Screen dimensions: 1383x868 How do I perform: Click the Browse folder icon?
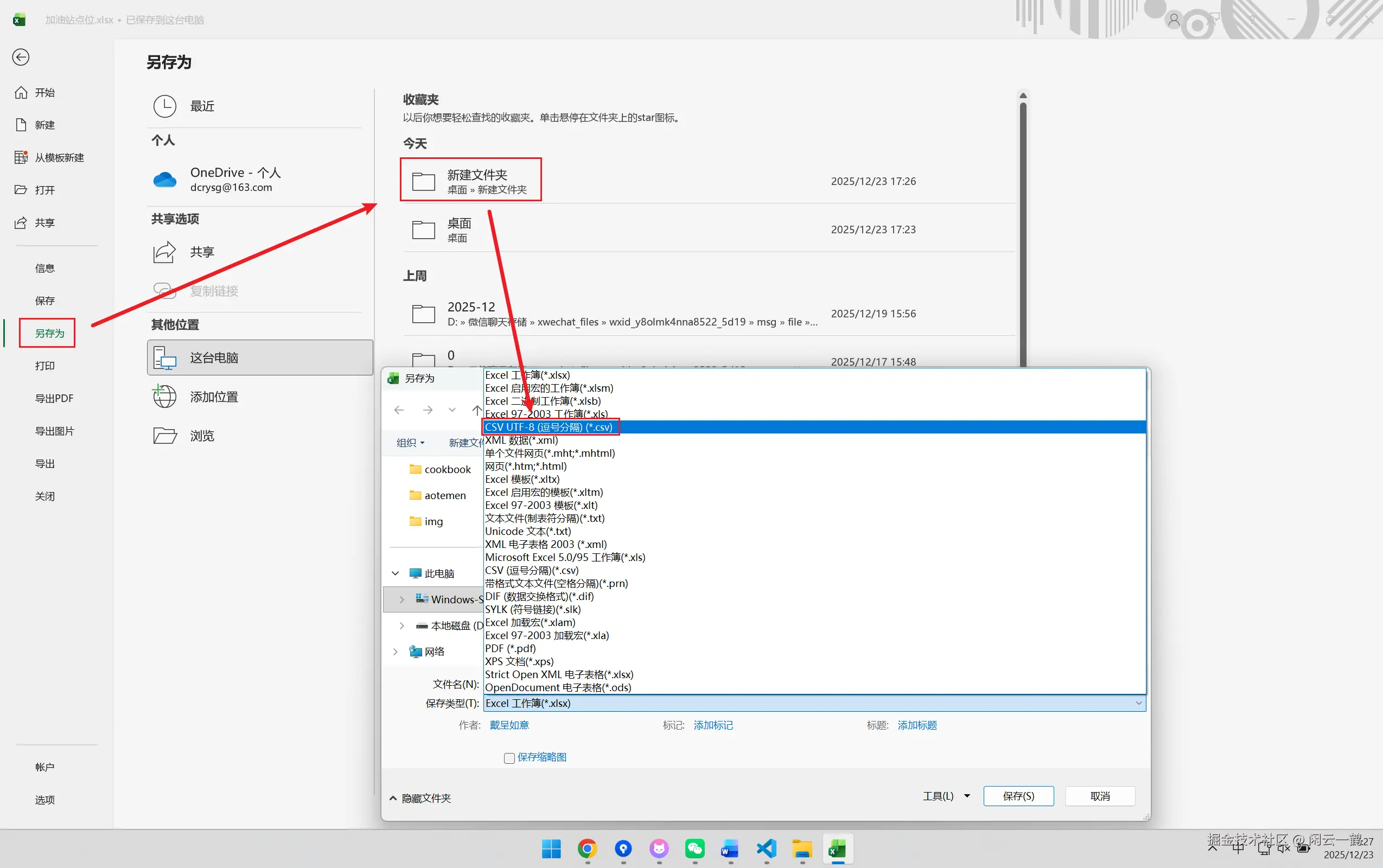click(x=165, y=436)
